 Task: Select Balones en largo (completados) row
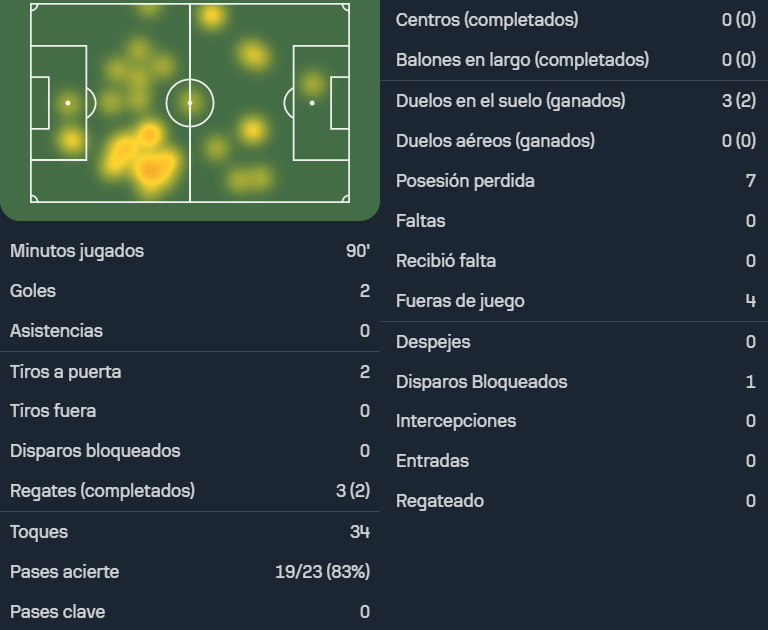pos(576,60)
